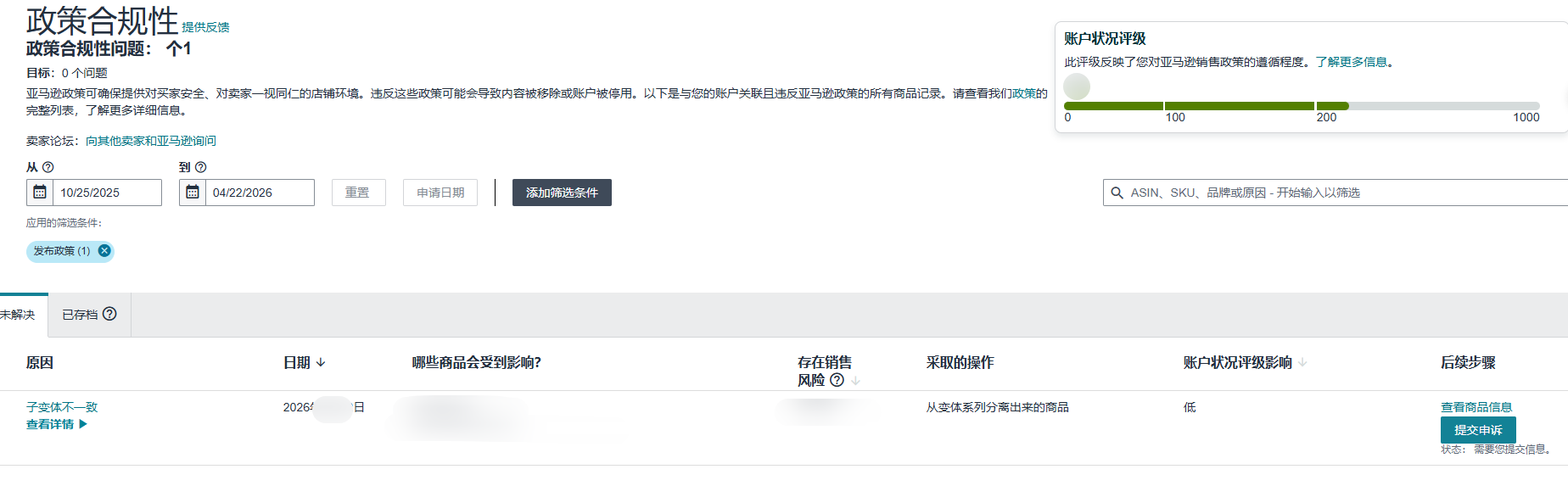Open 提供反馈 link beside the title
The height and width of the screenshot is (486, 1568).
[205, 27]
